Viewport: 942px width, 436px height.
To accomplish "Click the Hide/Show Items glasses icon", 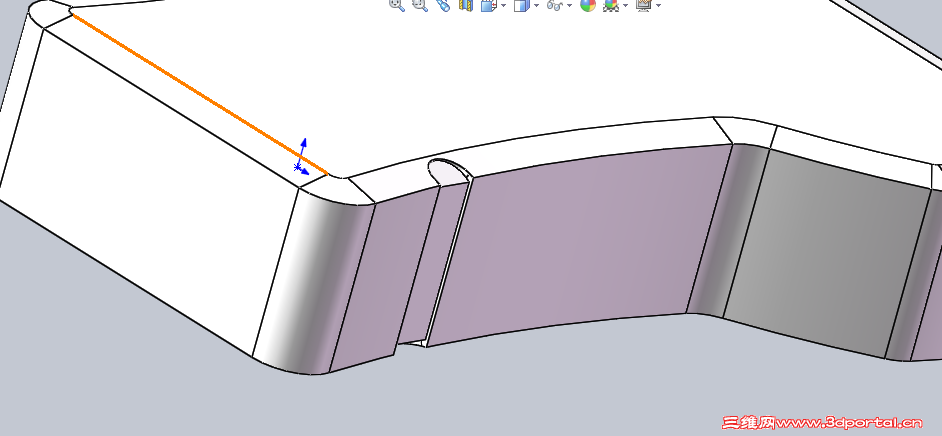I will click(555, 5).
